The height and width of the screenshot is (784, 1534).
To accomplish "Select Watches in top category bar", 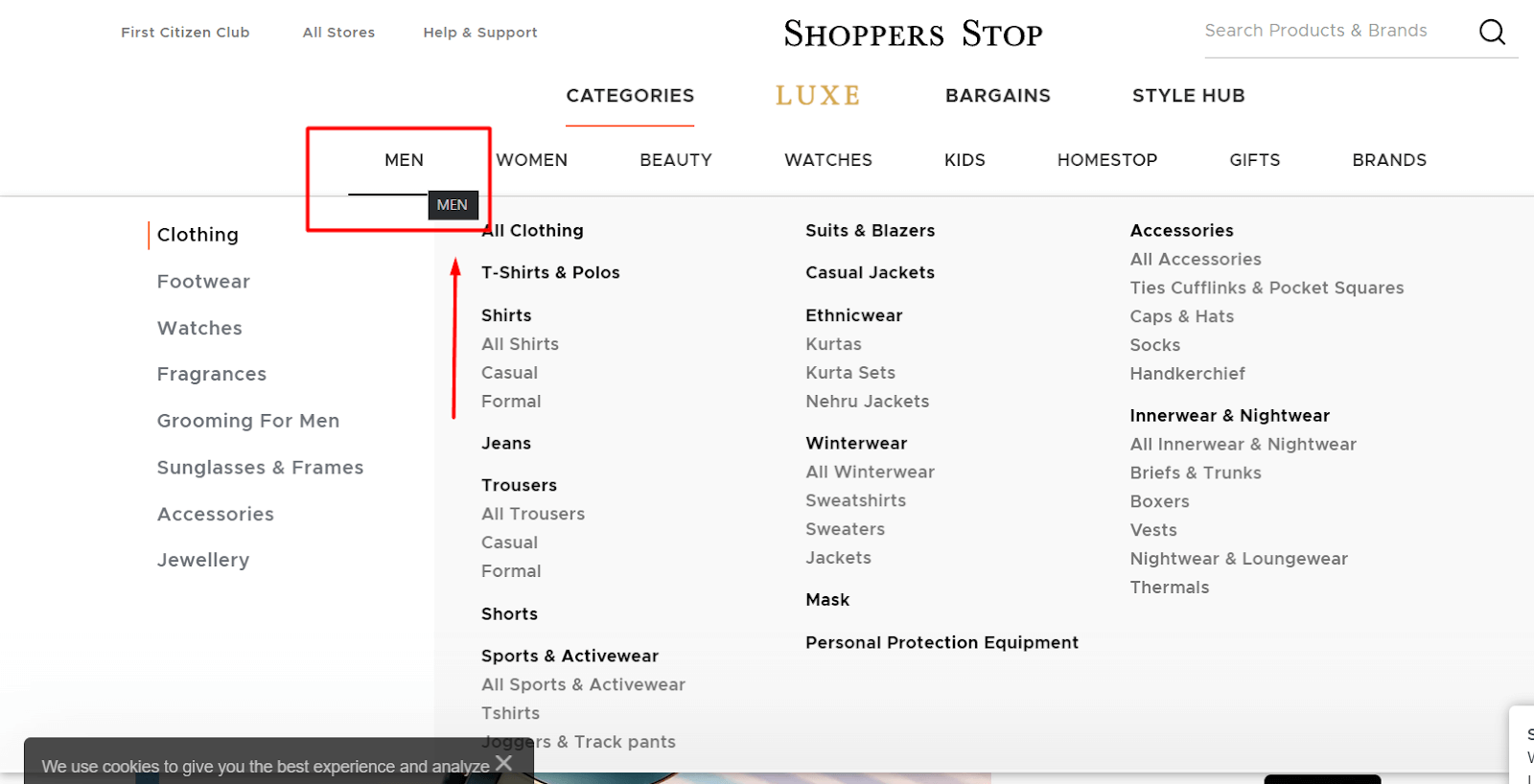I will [x=827, y=160].
